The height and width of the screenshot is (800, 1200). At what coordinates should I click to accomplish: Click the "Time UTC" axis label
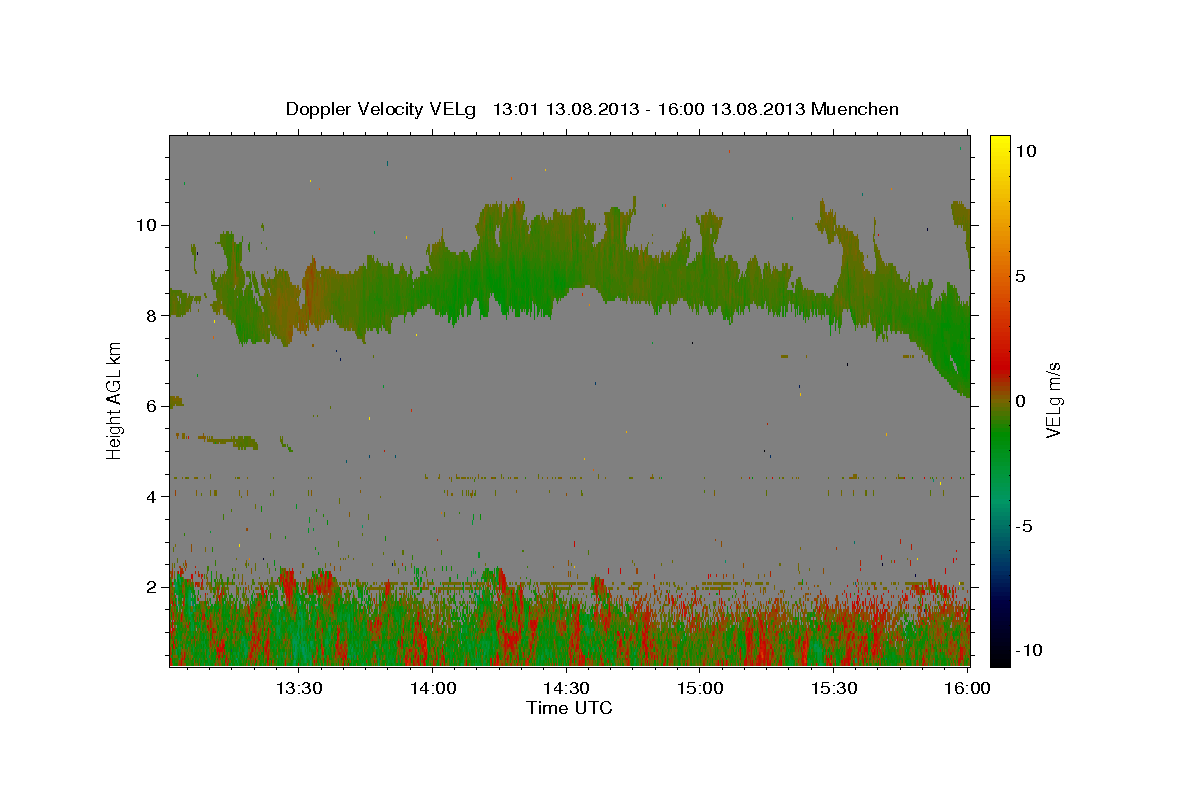coord(569,708)
